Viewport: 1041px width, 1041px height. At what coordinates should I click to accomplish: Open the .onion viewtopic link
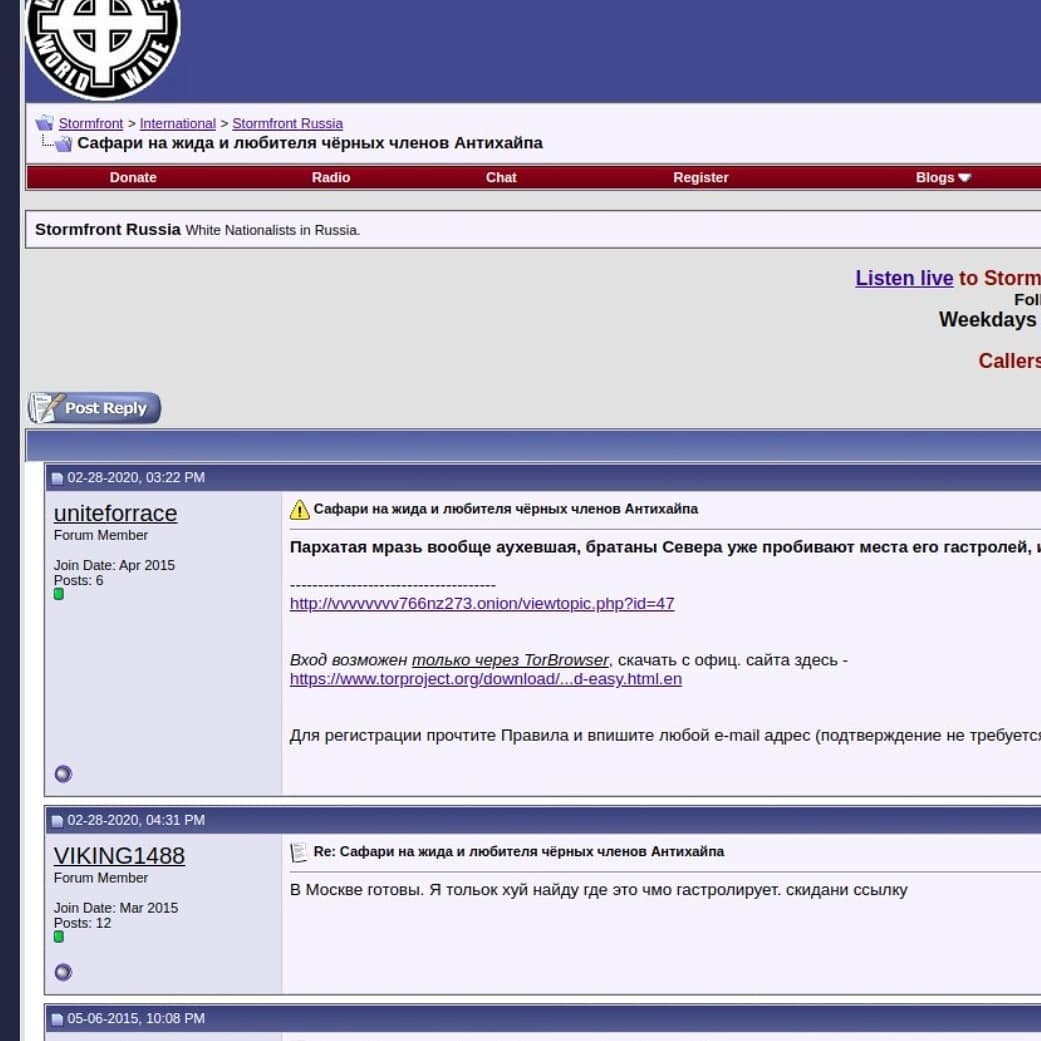point(482,603)
